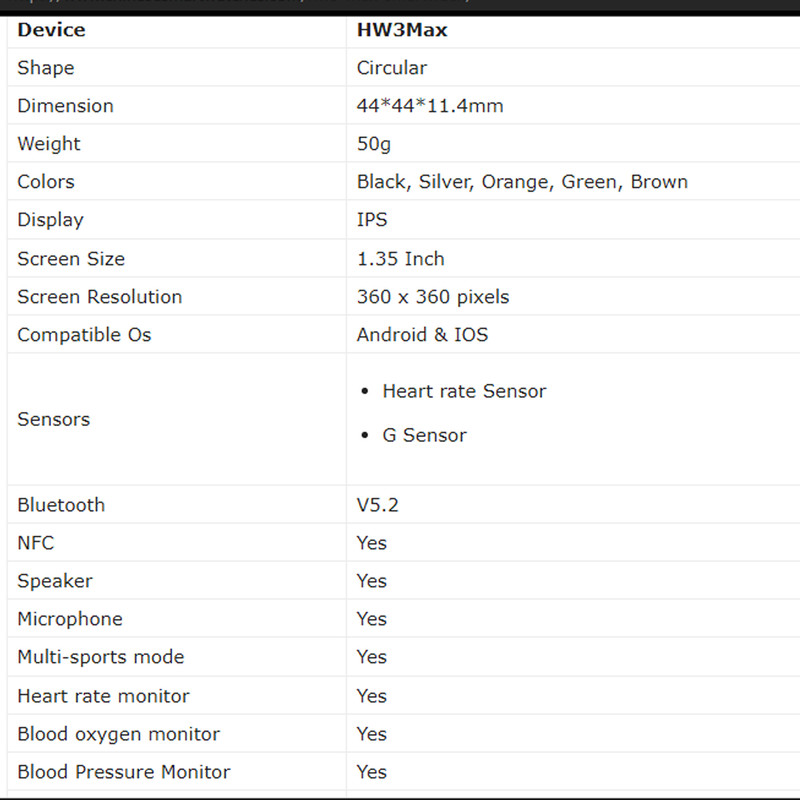
Task: Click Yes beside Blood Pressure Monitor
Action: coord(371,772)
